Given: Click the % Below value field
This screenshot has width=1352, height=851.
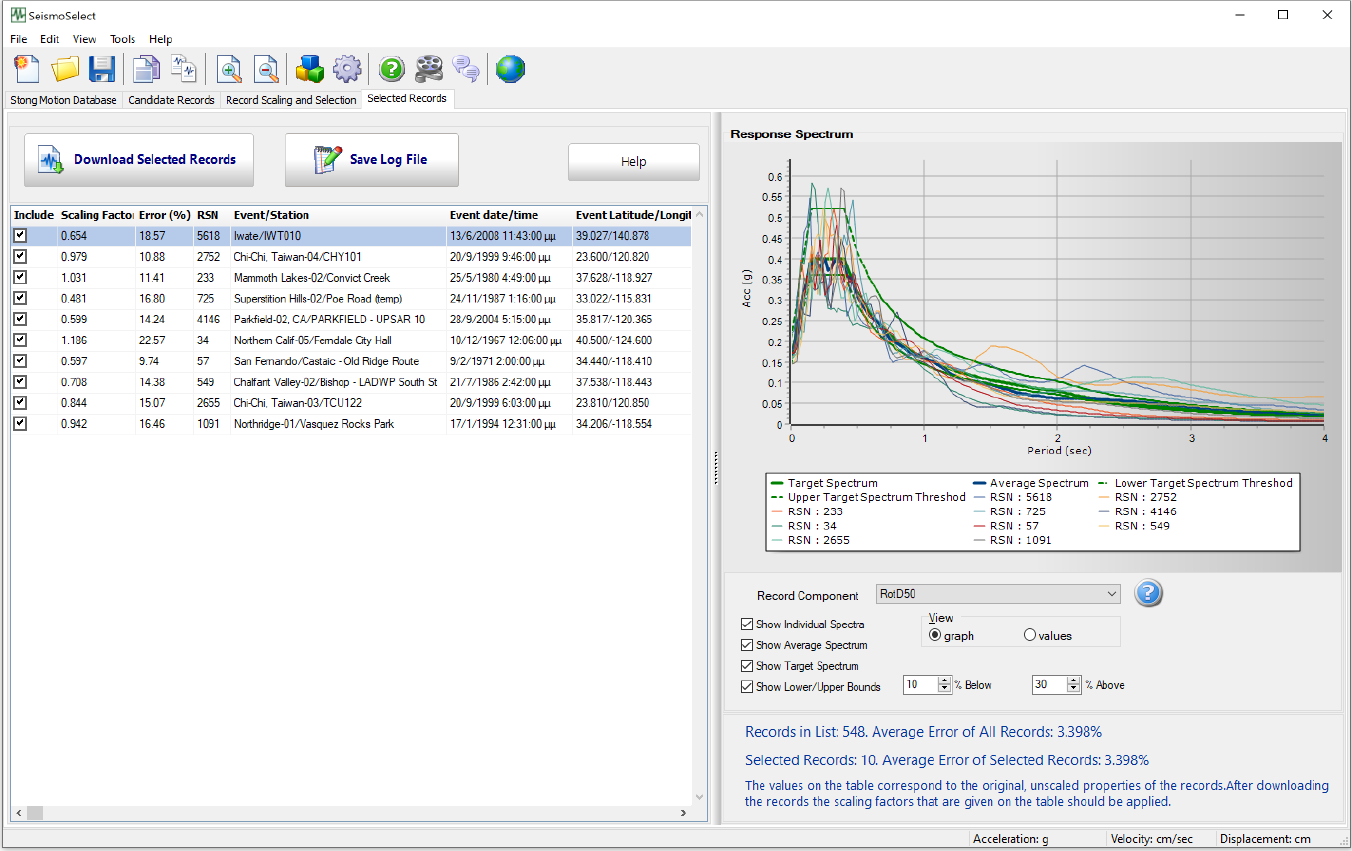Looking at the screenshot, I should 921,685.
